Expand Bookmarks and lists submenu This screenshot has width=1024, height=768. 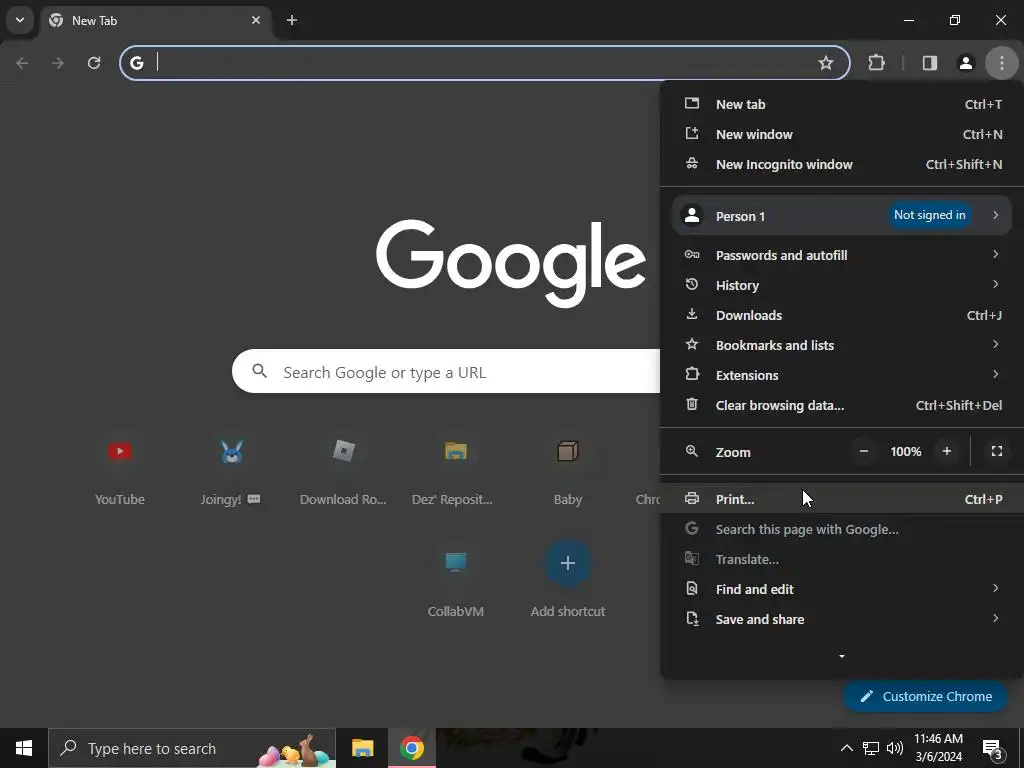point(842,345)
